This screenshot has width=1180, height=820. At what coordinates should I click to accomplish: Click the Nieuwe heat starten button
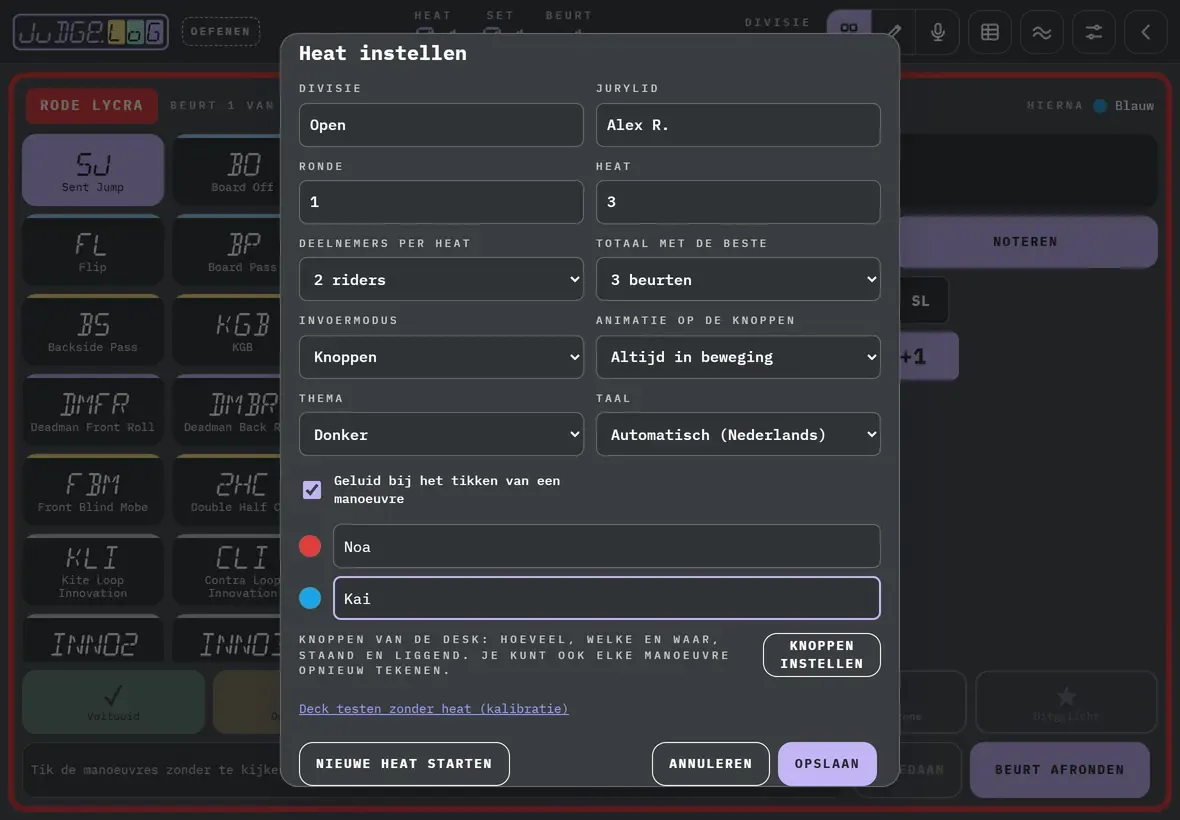click(x=404, y=764)
